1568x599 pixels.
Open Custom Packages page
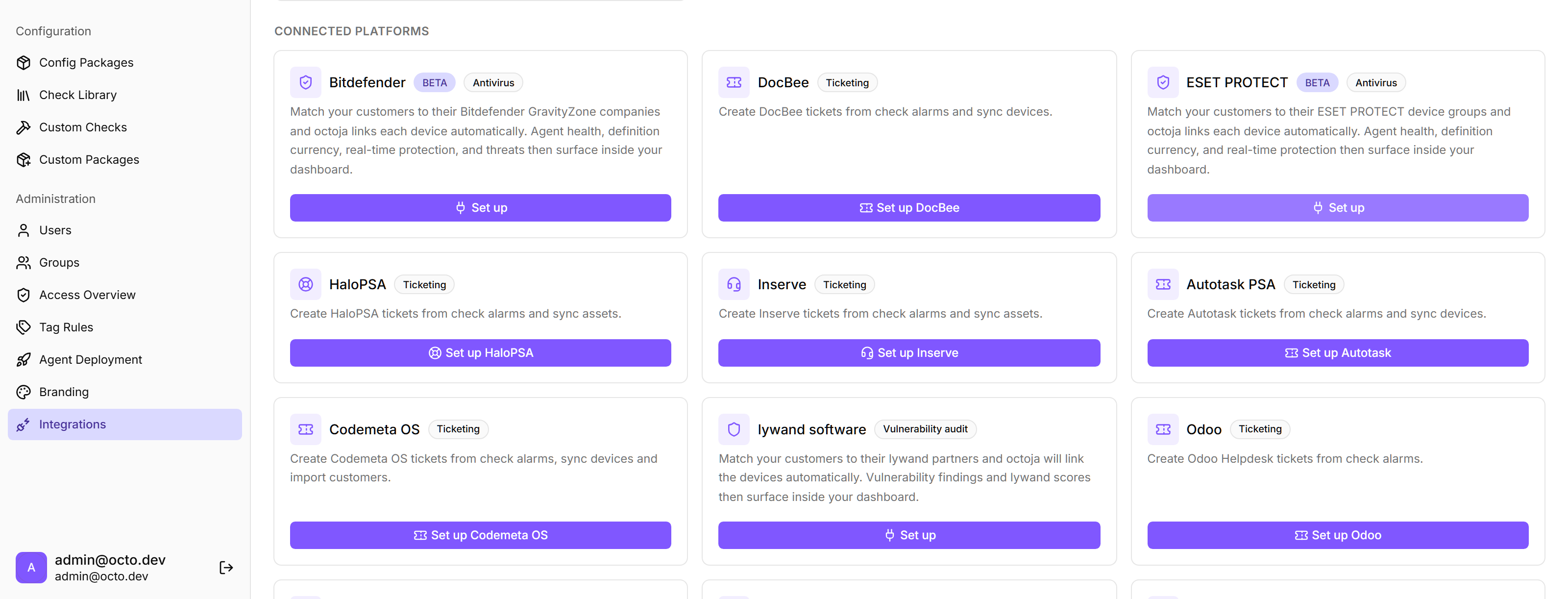click(x=125, y=159)
